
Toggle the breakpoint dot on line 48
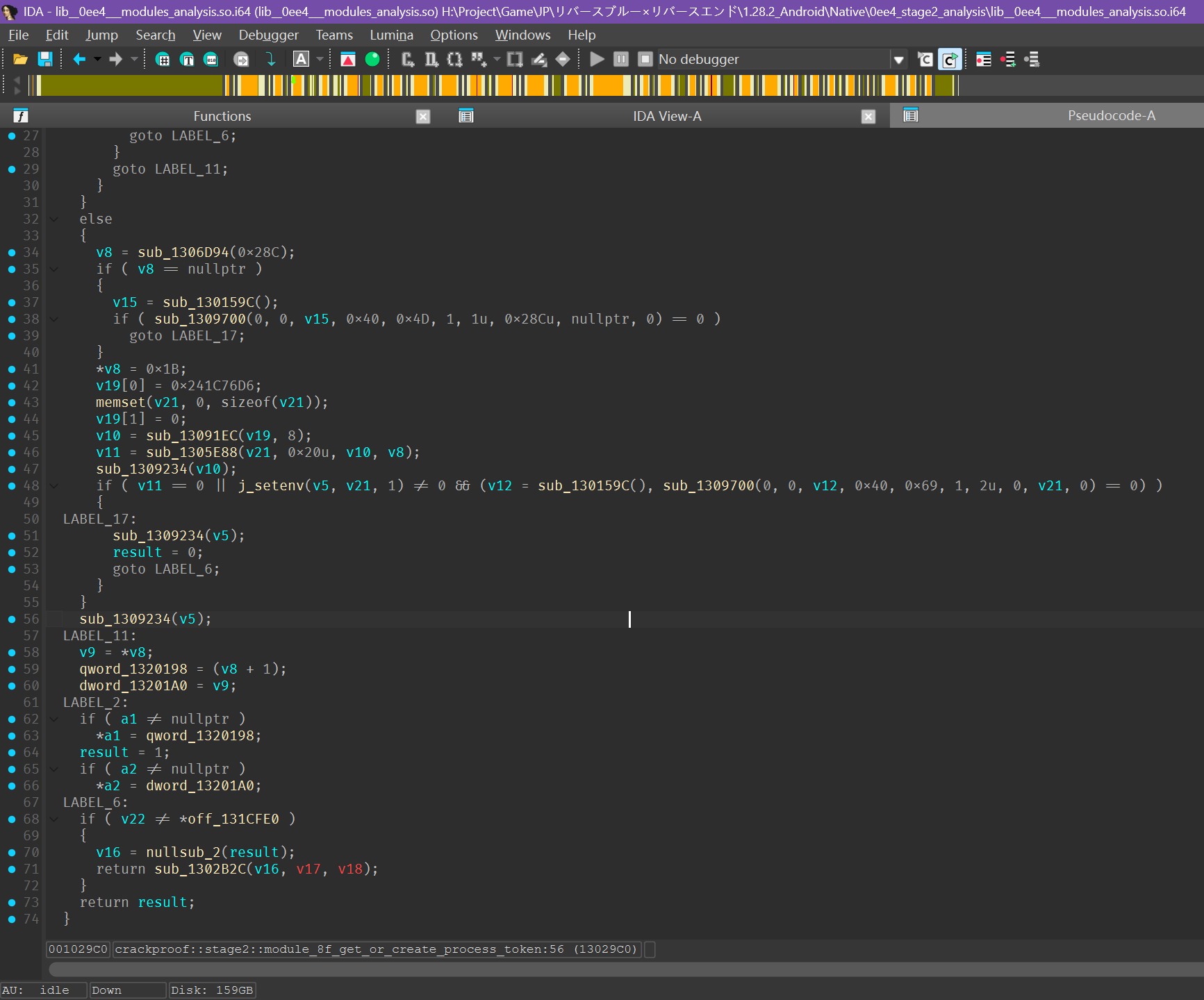click(x=12, y=486)
